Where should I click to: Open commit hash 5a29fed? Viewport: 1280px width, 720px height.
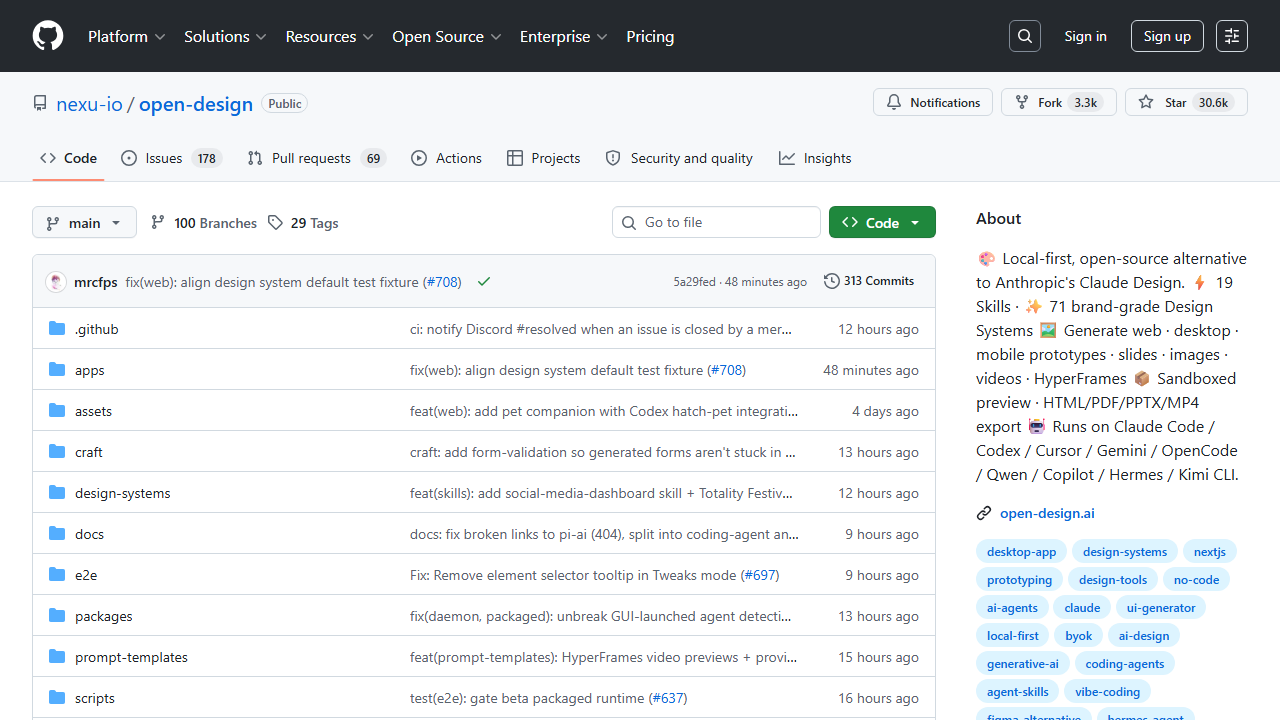694,282
